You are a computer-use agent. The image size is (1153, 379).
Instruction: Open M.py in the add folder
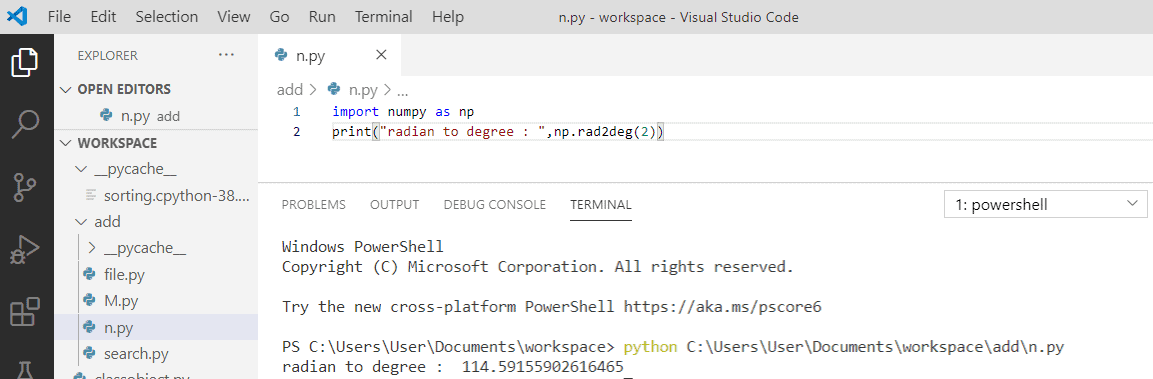click(x=156, y=300)
